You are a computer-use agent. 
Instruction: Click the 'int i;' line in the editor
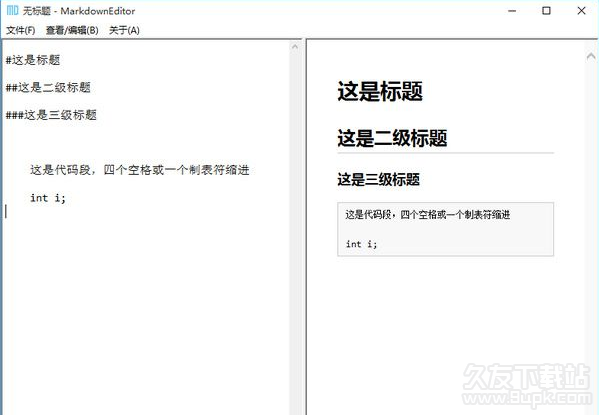tap(48, 198)
